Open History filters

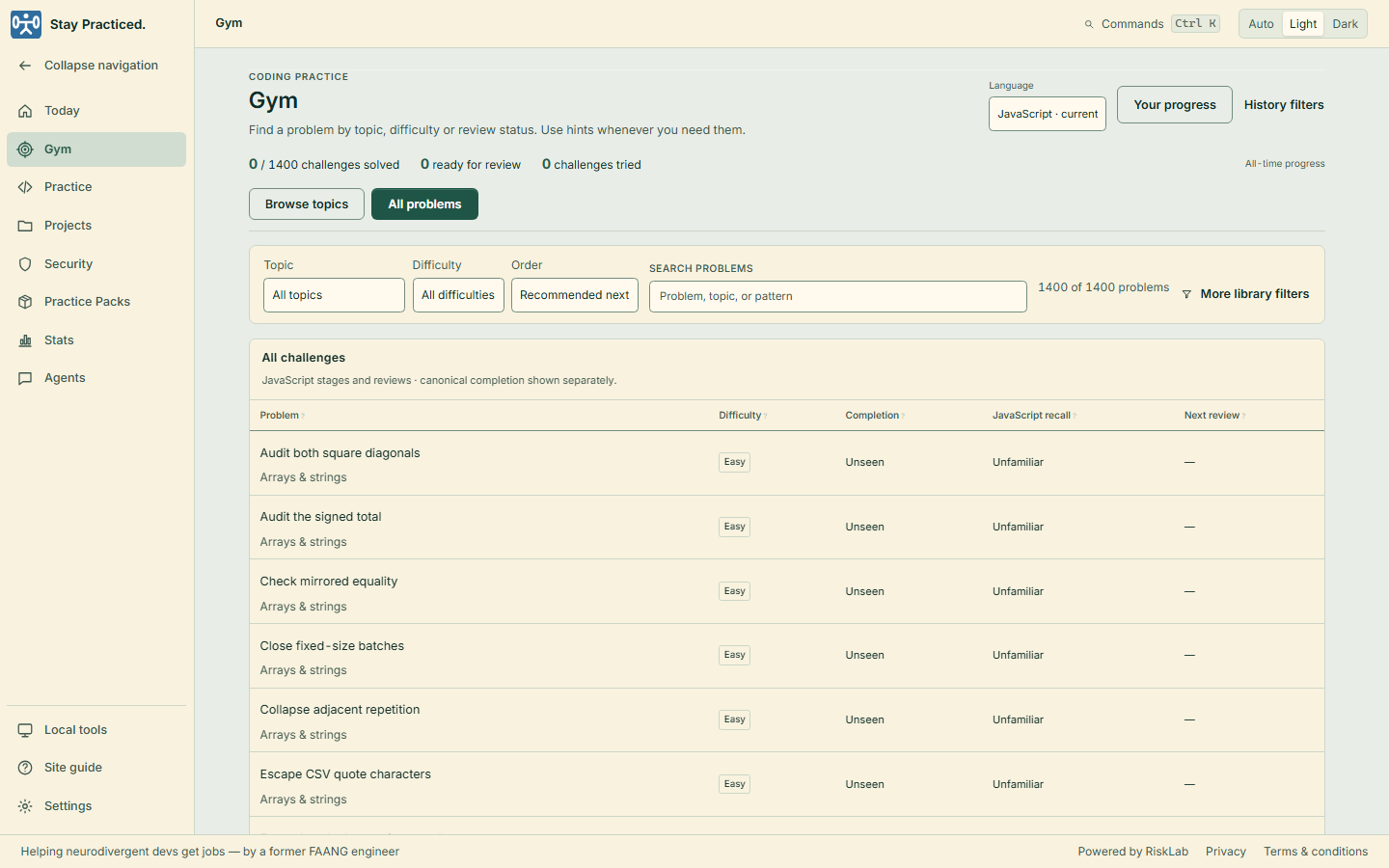pos(1284,105)
